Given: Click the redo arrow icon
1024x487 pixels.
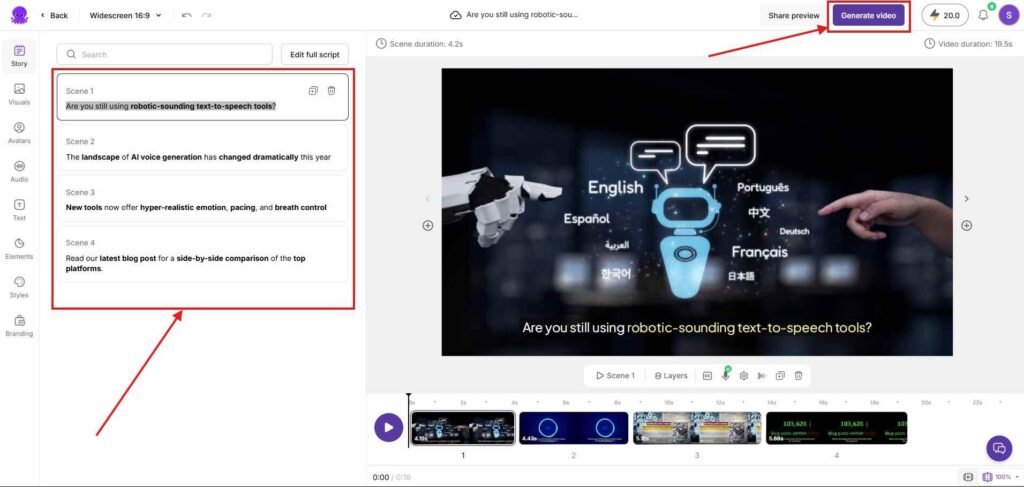Looking at the screenshot, I should pos(206,15).
